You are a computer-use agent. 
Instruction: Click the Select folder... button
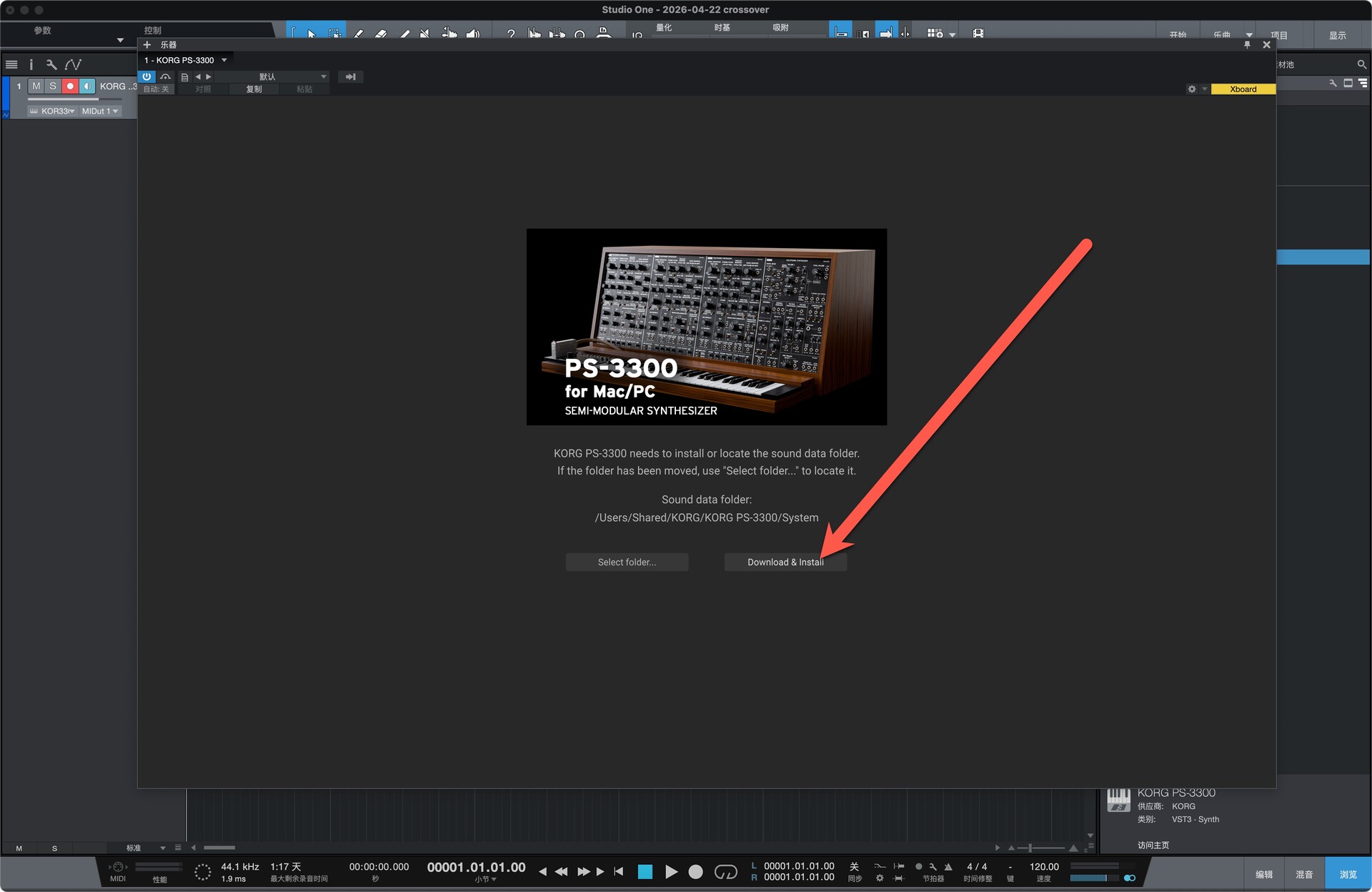coord(627,562)
